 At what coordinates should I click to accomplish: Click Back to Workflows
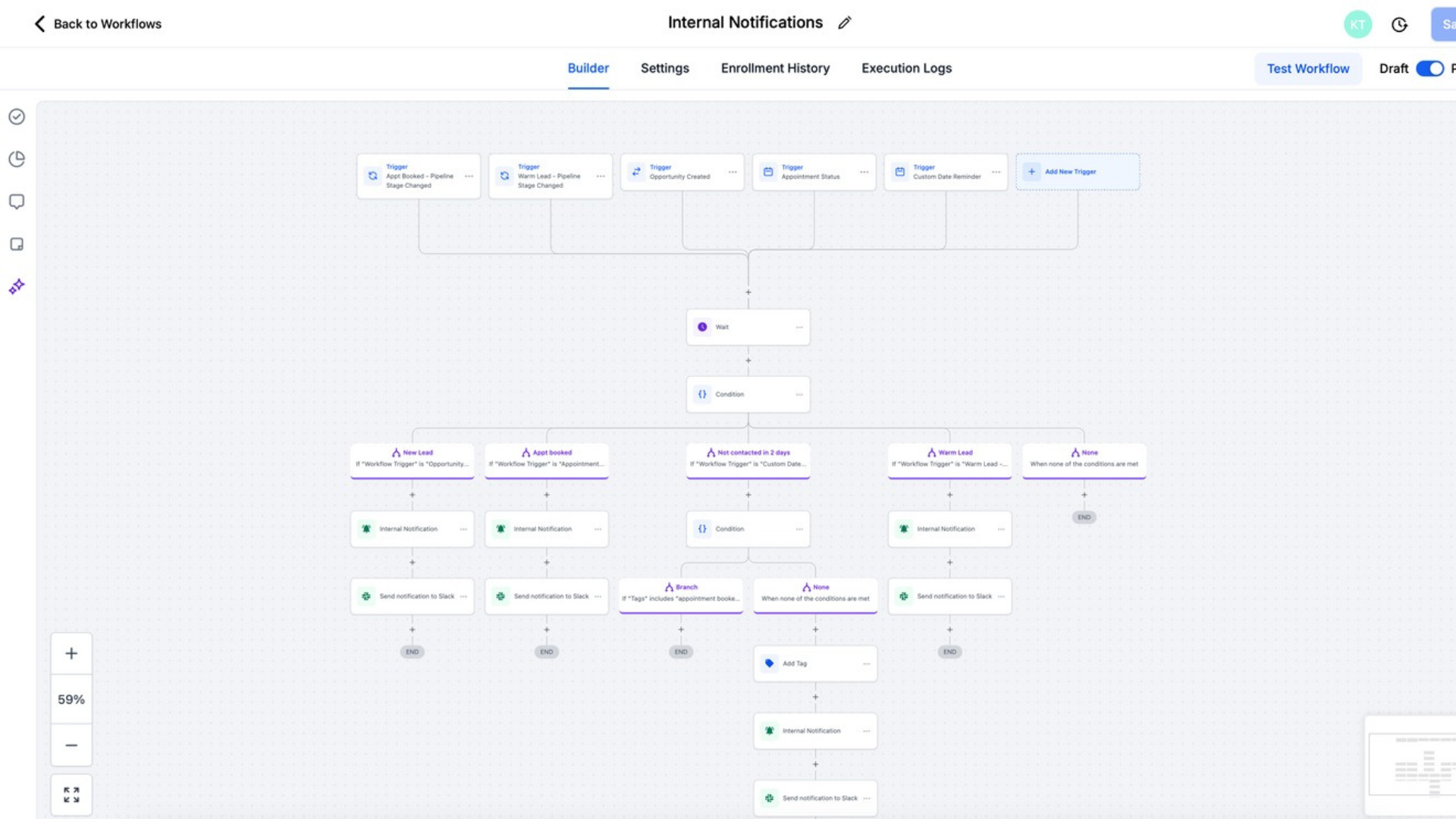97,24
